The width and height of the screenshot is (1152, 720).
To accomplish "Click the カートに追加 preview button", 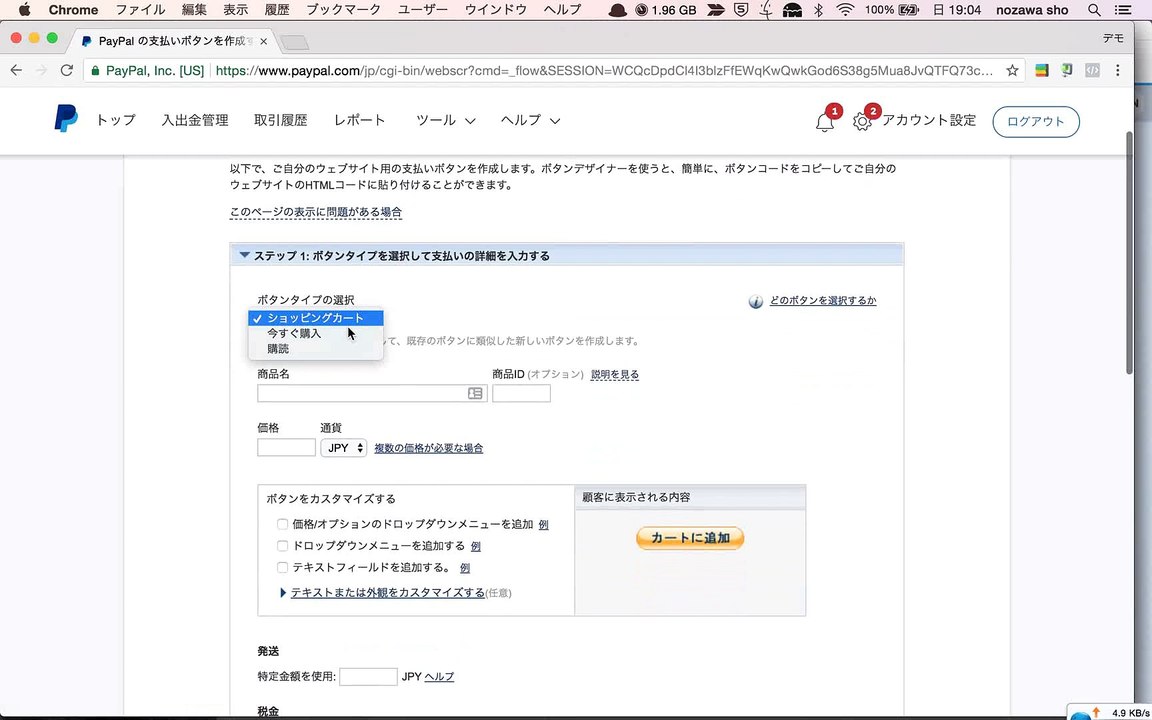I will pyautogui.click(x=690, y=538).
